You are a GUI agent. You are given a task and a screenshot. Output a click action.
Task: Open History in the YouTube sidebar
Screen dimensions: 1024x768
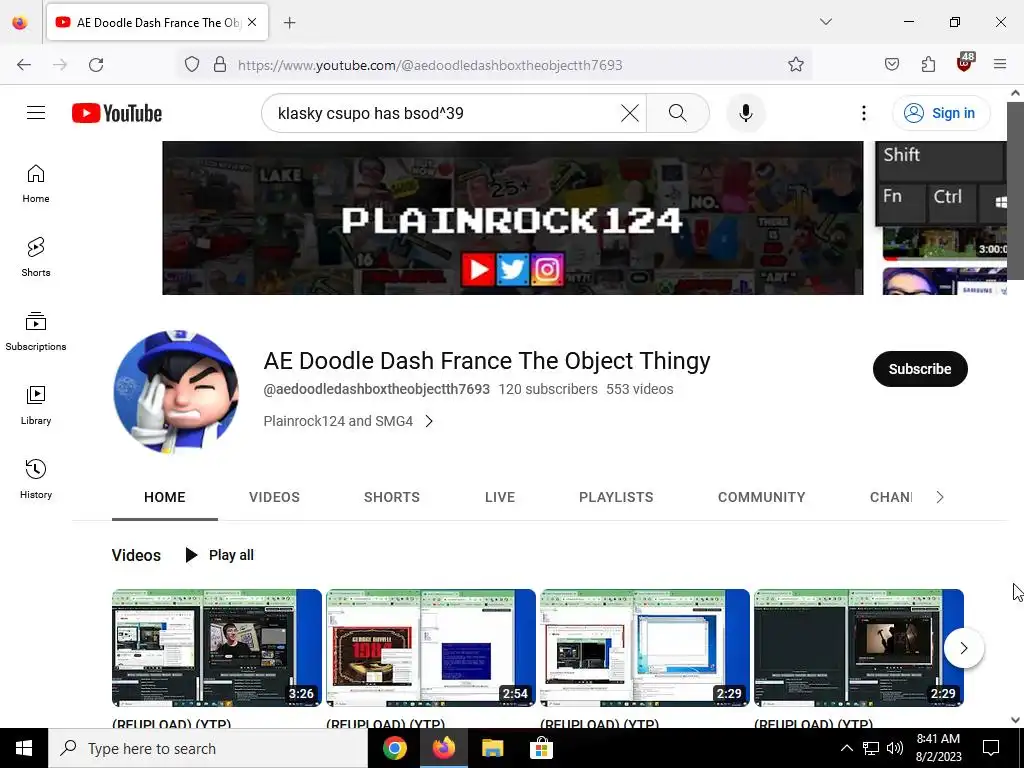tap(36, 479)
